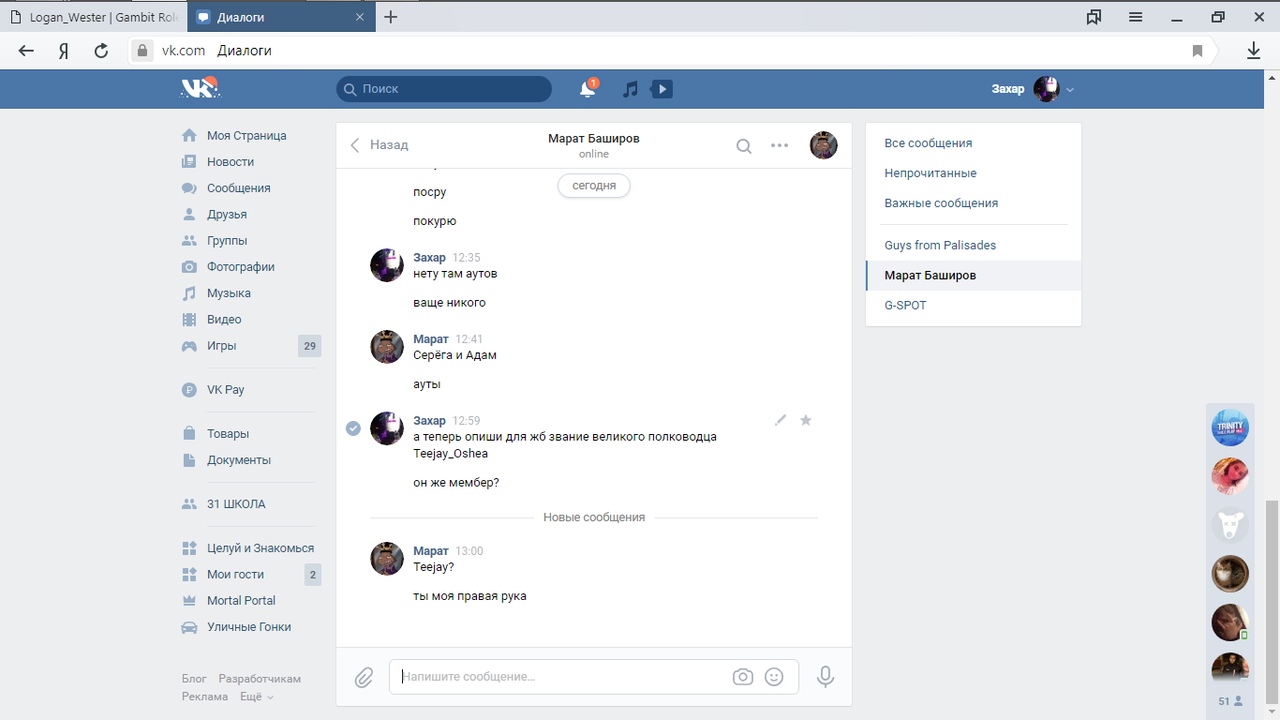Open the emoji smiley picker

774,677
